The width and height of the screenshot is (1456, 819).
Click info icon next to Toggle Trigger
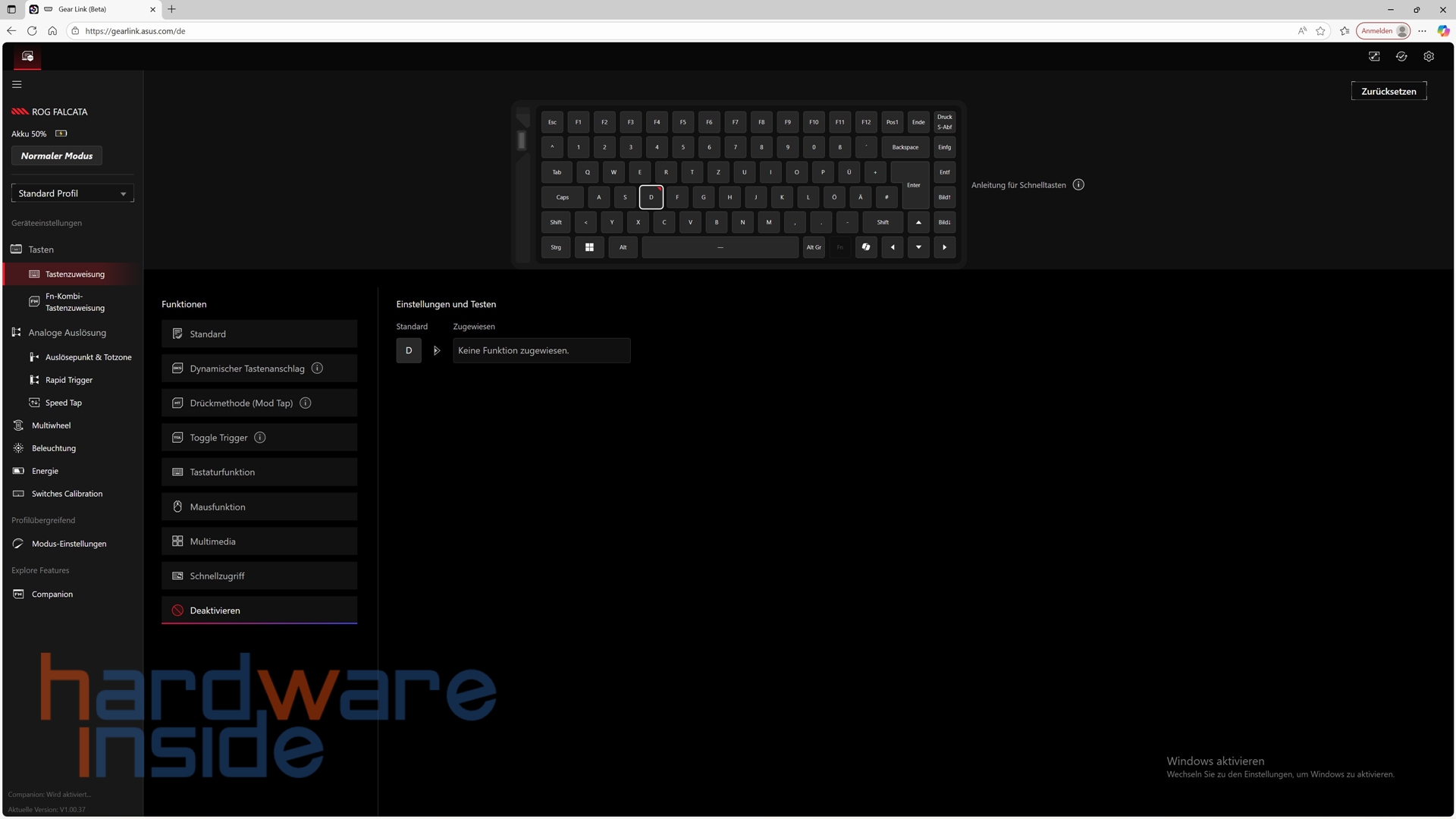[260, 438]
